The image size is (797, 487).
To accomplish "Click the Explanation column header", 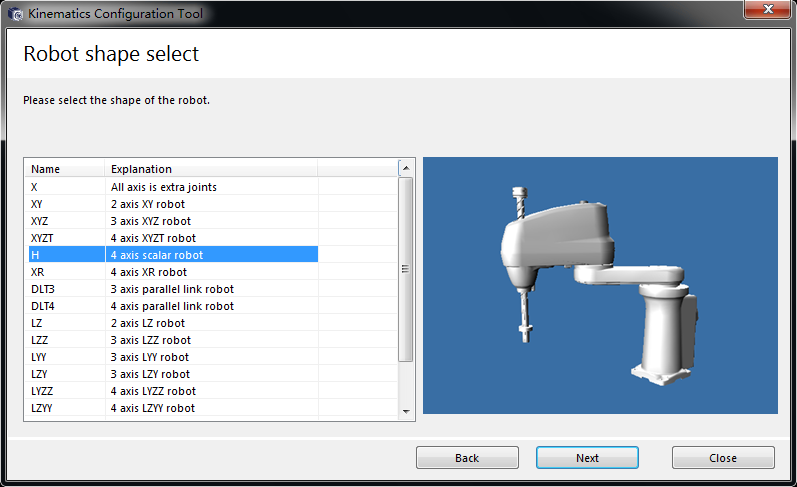I will tap(211, 169).
